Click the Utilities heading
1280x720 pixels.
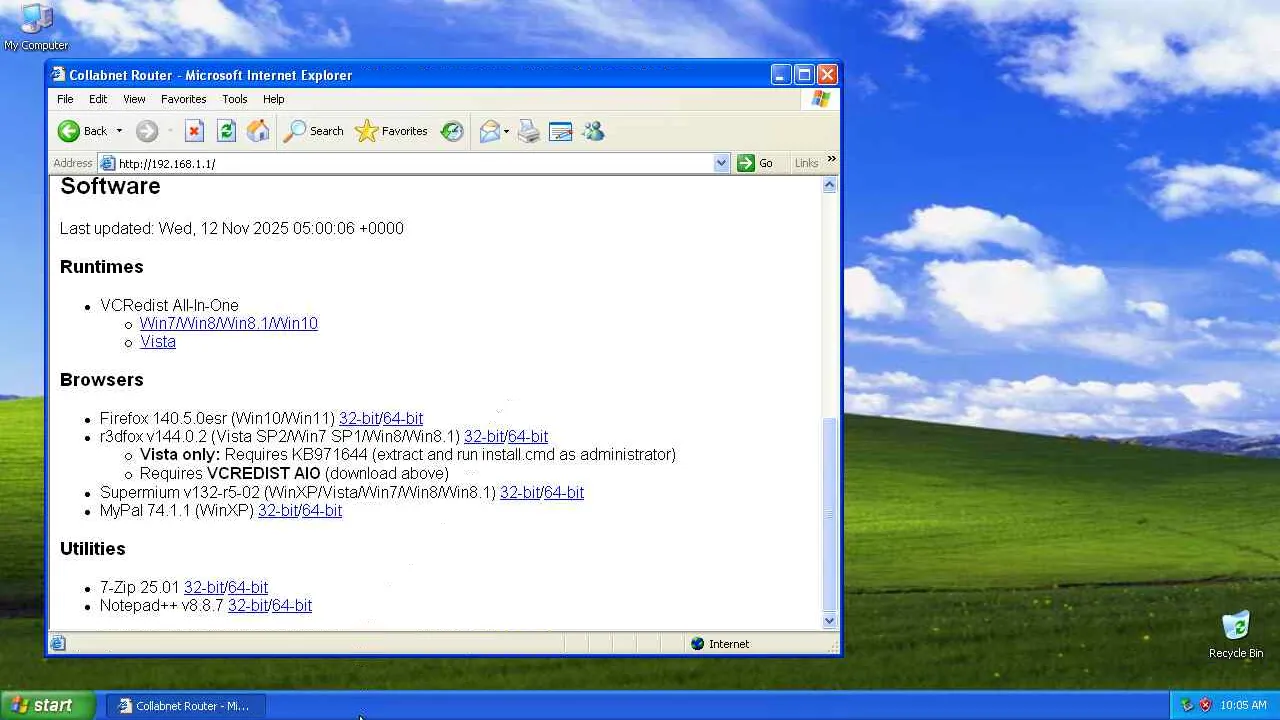click(93, 549)
